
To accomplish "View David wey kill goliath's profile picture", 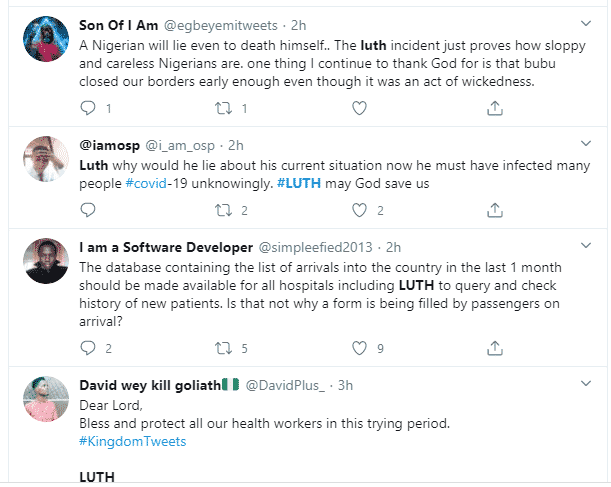I will click(x=44, y=400).
